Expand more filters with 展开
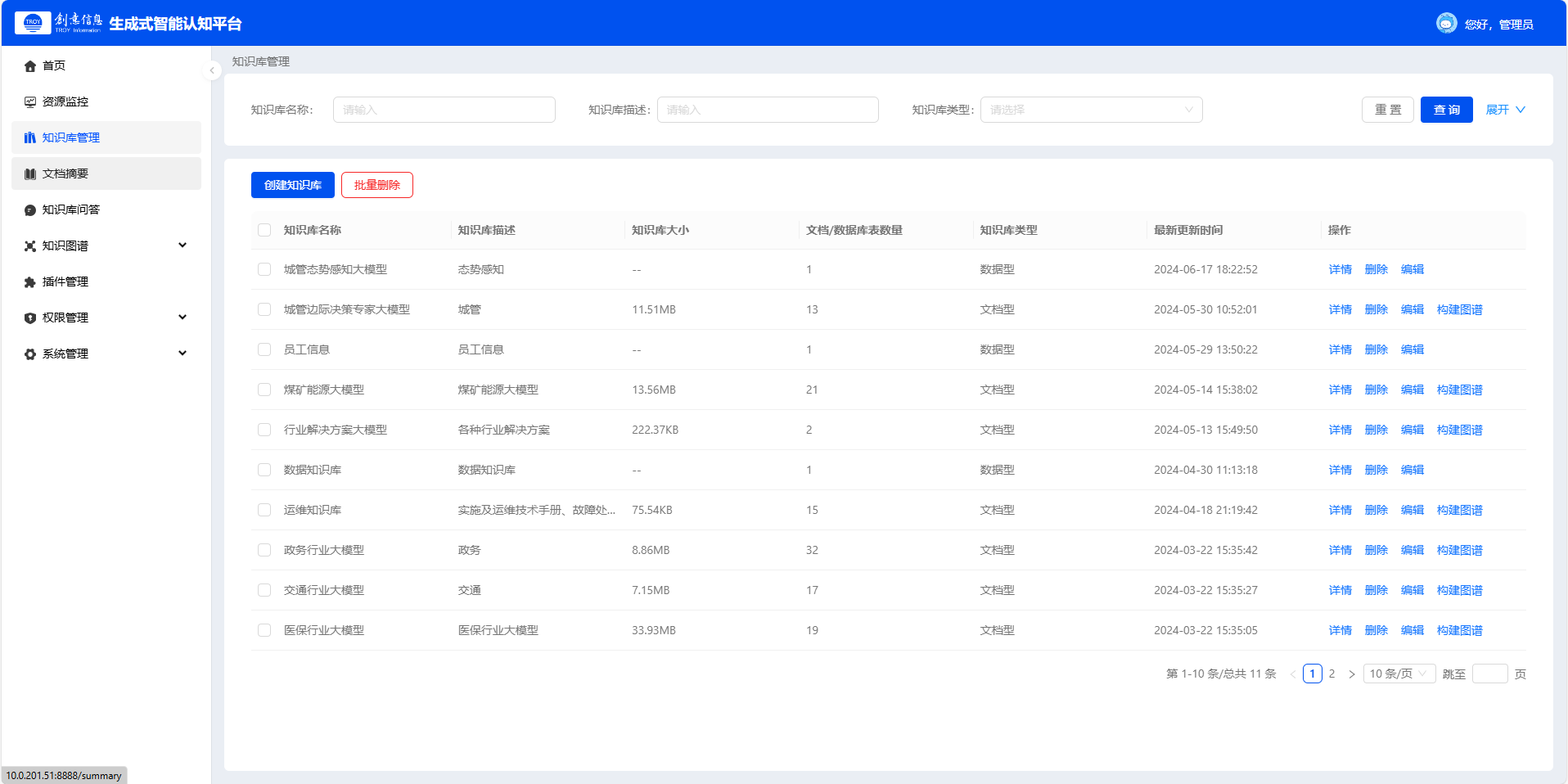The image size is (1568, 784). click(x=1506, y=110)
